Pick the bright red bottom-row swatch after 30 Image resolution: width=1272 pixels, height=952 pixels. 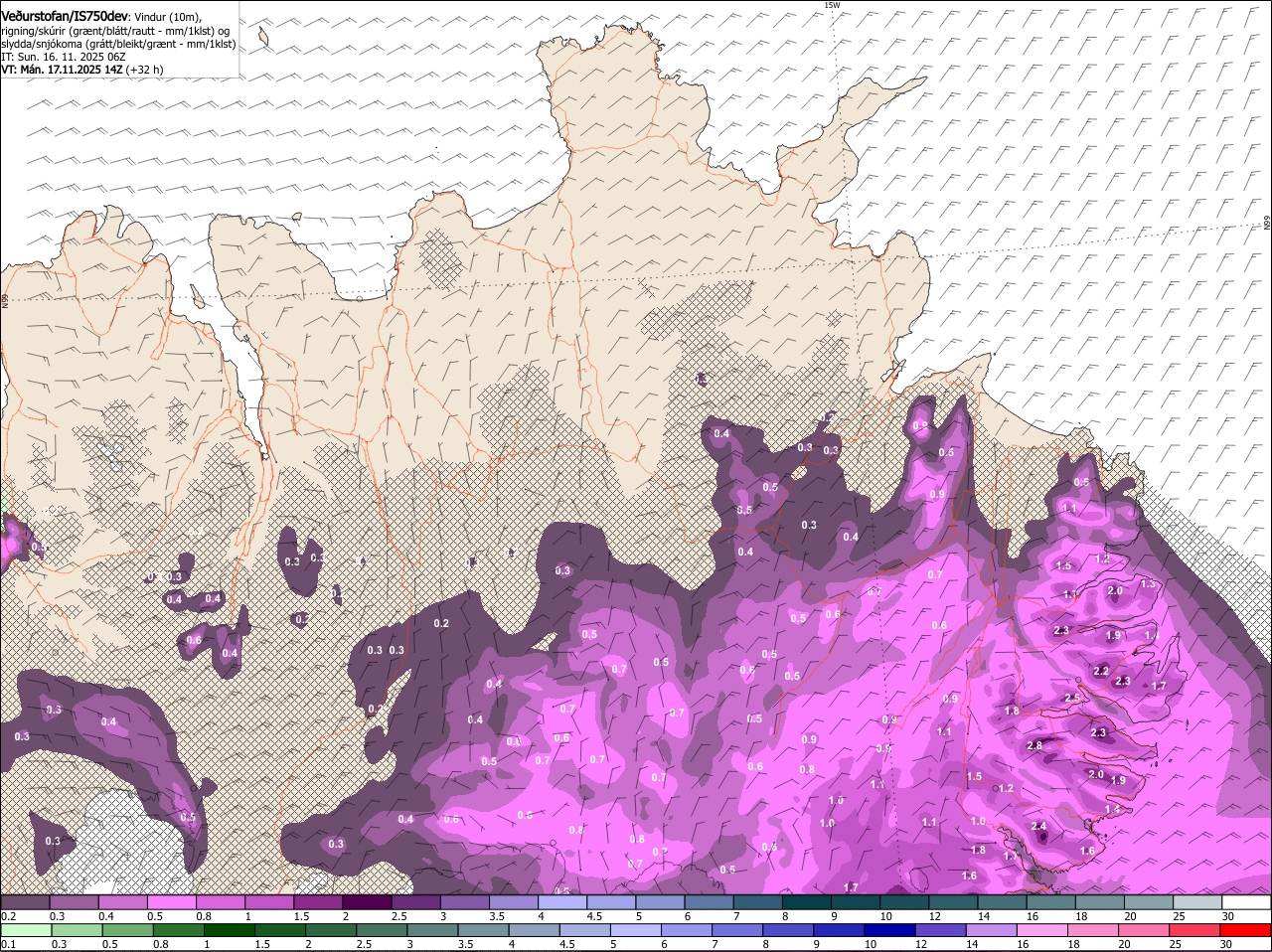point(1247,930)
